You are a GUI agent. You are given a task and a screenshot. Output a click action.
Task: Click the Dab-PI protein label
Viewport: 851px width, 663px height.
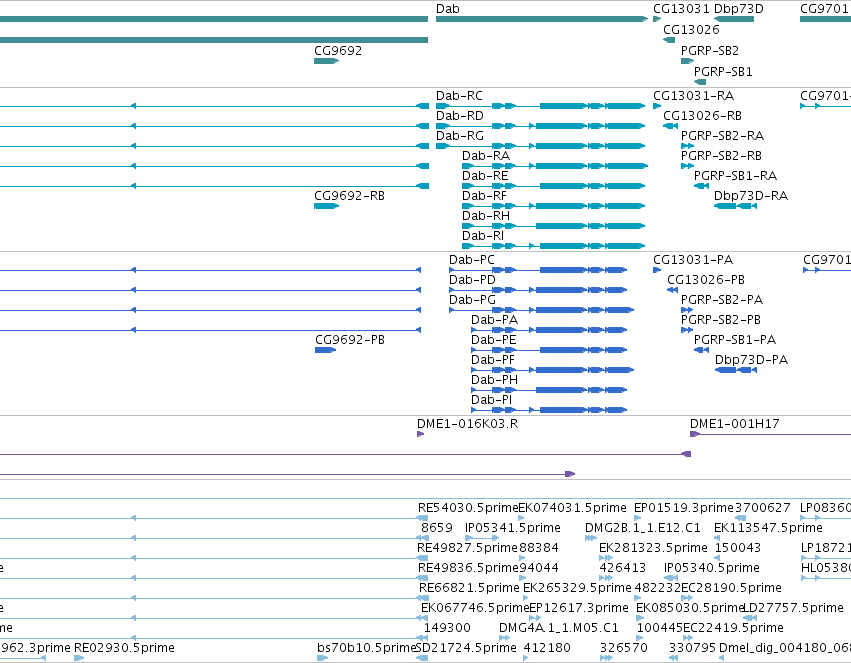(x=491, y=400)
